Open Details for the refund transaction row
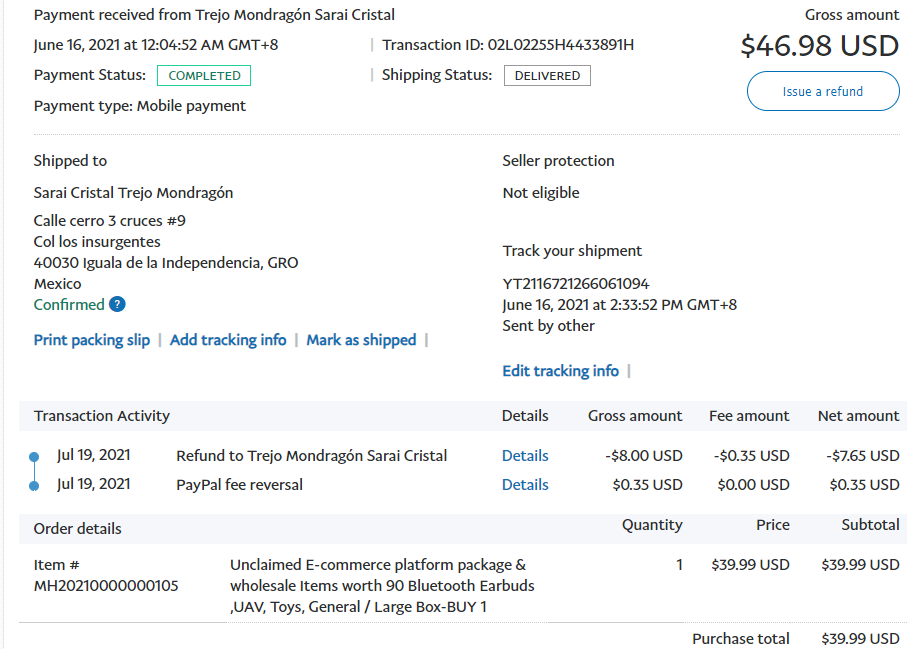The image size is (907, 649). pyautogui.click(x=525, y=456)
